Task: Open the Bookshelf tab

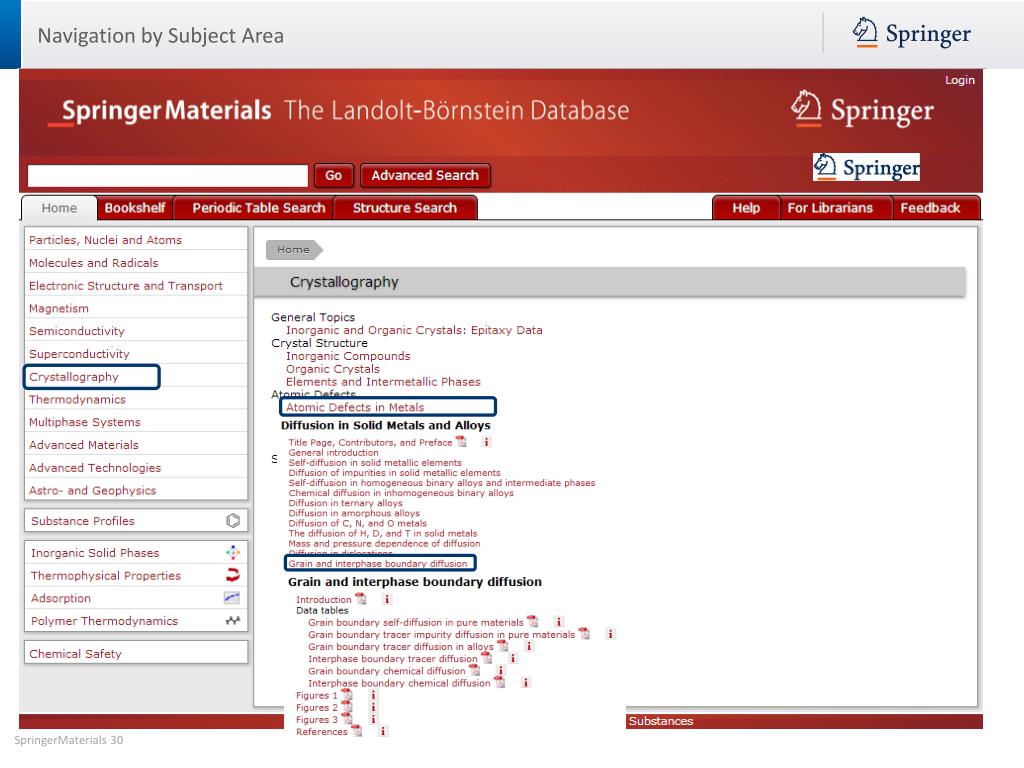Action: tap(135, 208)
